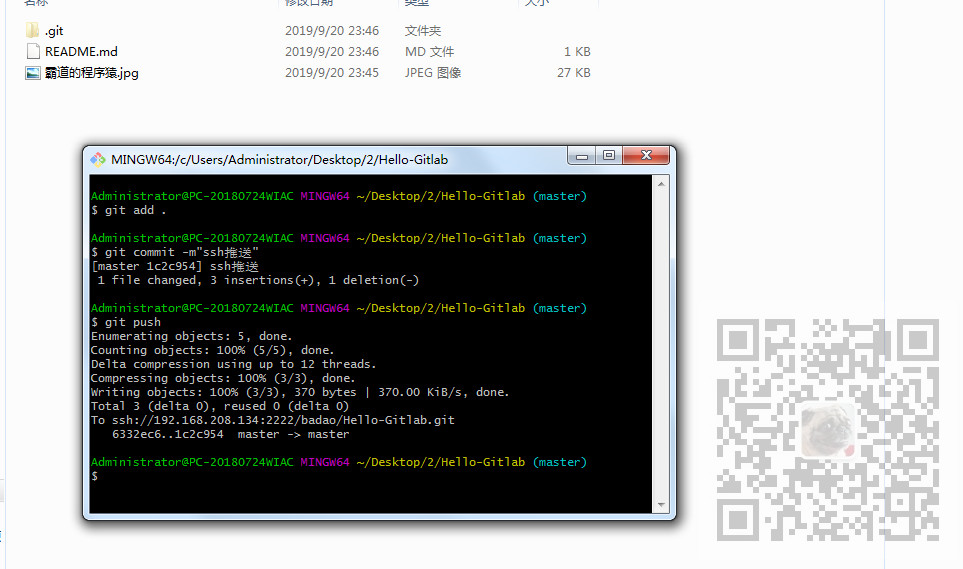963x569 pixels.
Task: Click the 'git push' command line
Action: (126, 323)
